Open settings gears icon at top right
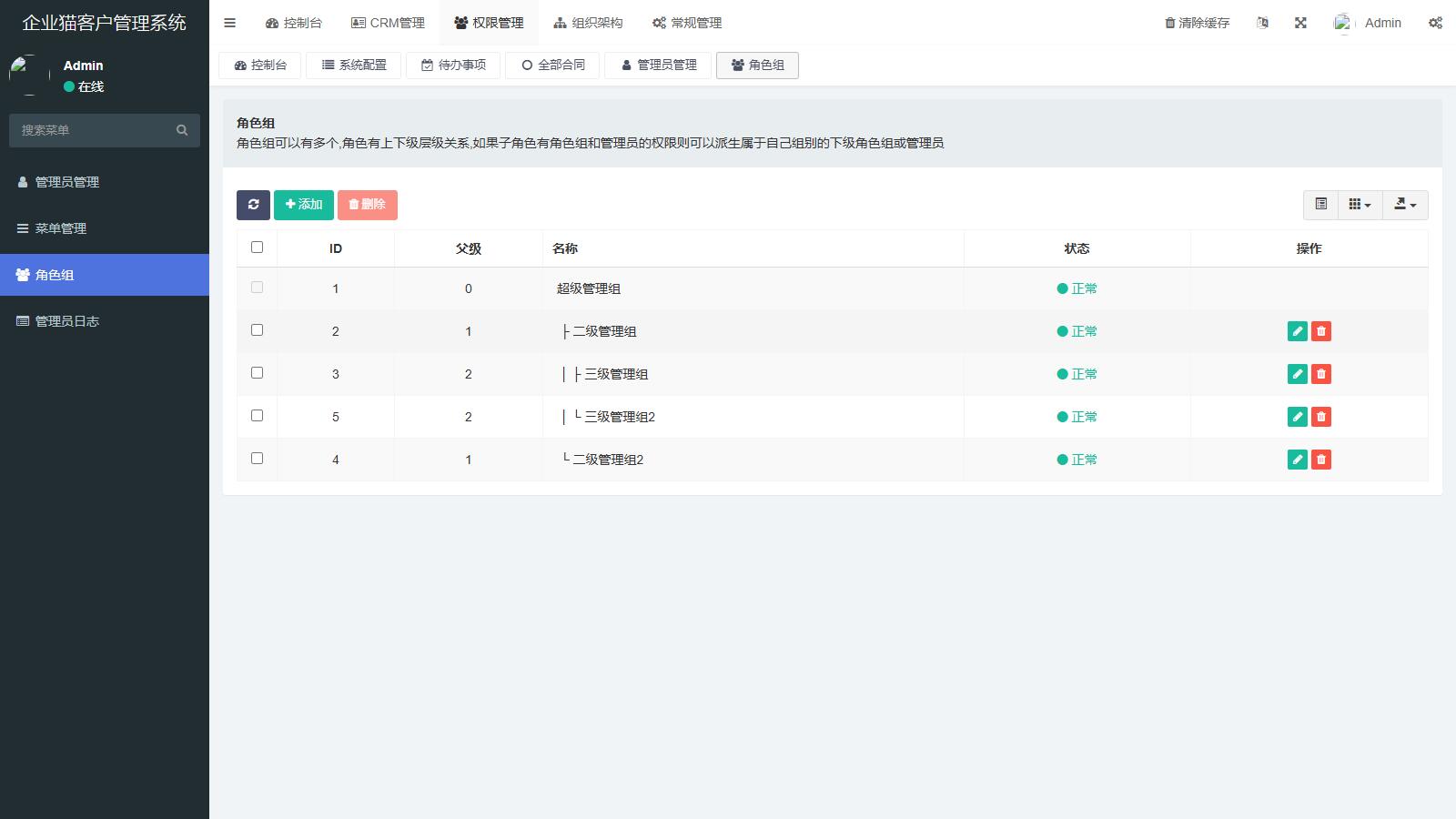The image size is (1456, 819). (1435, 23)
